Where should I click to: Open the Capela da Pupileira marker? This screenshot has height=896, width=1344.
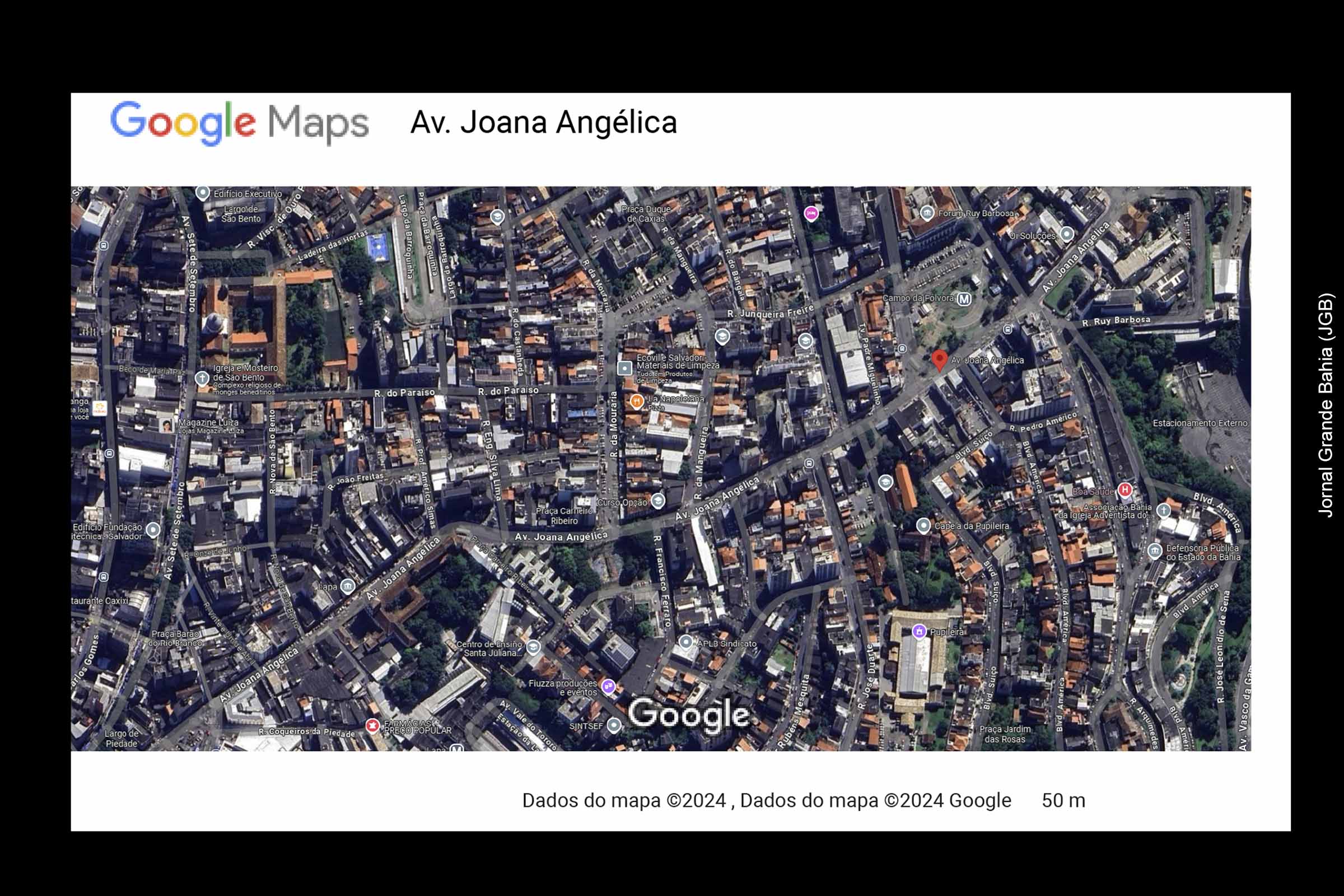click(923, 526)
